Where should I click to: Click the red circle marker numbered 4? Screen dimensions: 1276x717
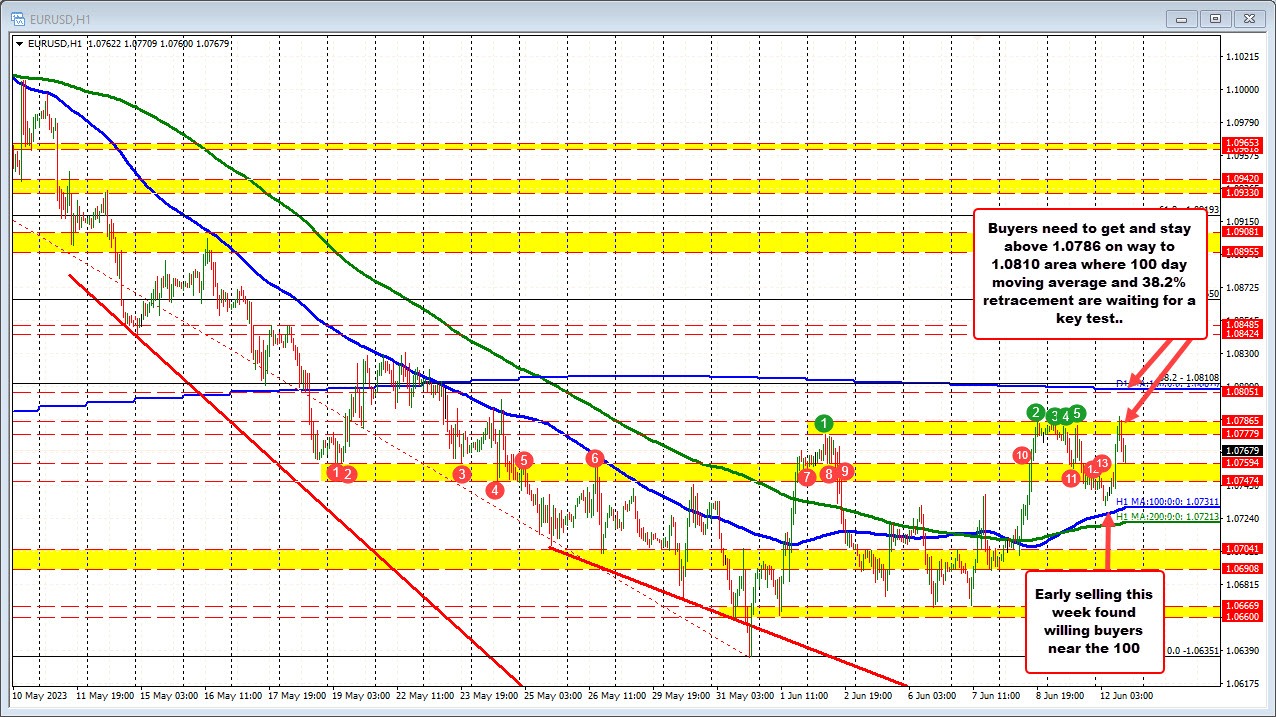(495, 489)
